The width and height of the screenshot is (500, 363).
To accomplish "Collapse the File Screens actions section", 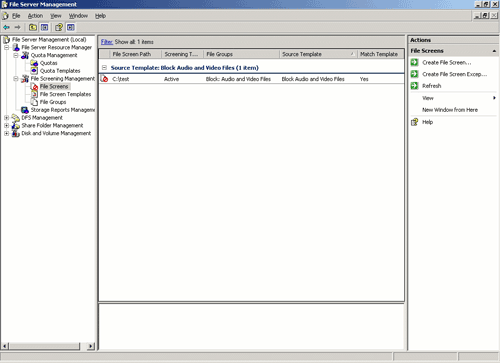I will tap(494, 51).
